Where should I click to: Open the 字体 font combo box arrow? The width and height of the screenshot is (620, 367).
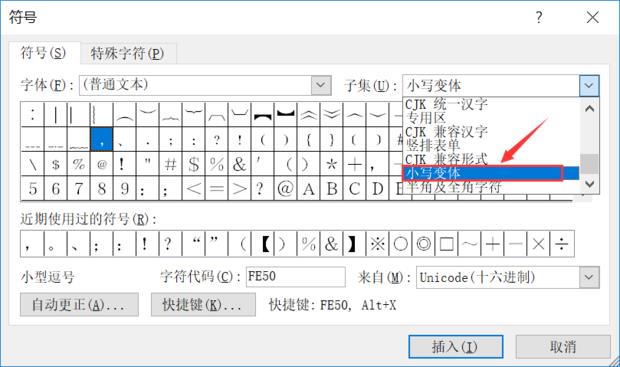click(x=321, y=85)
